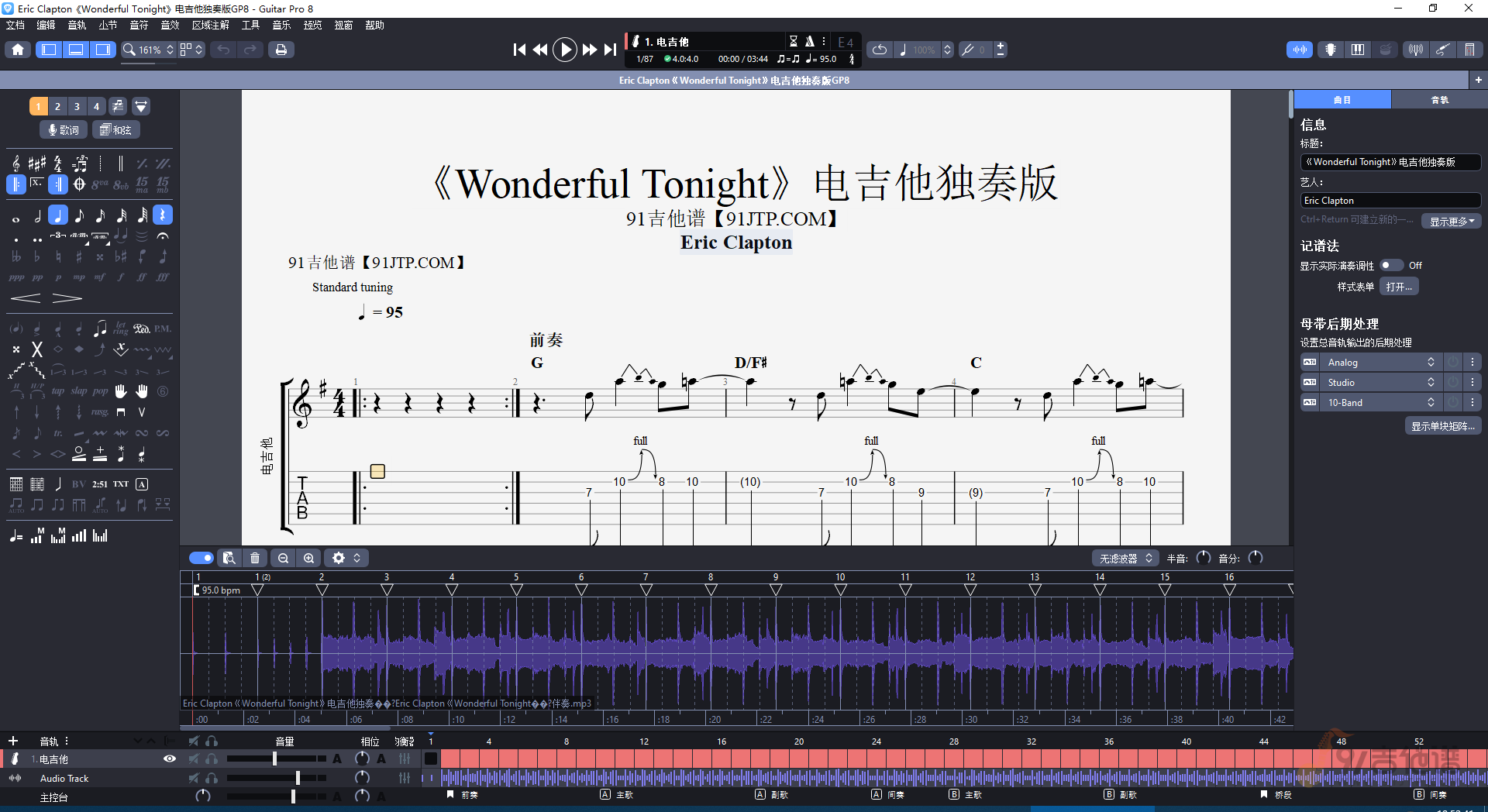The image size is (1488, 812).
Task: Open the 10-Band equalizer preset dropdown
Action: click(x=1381, y=402)
